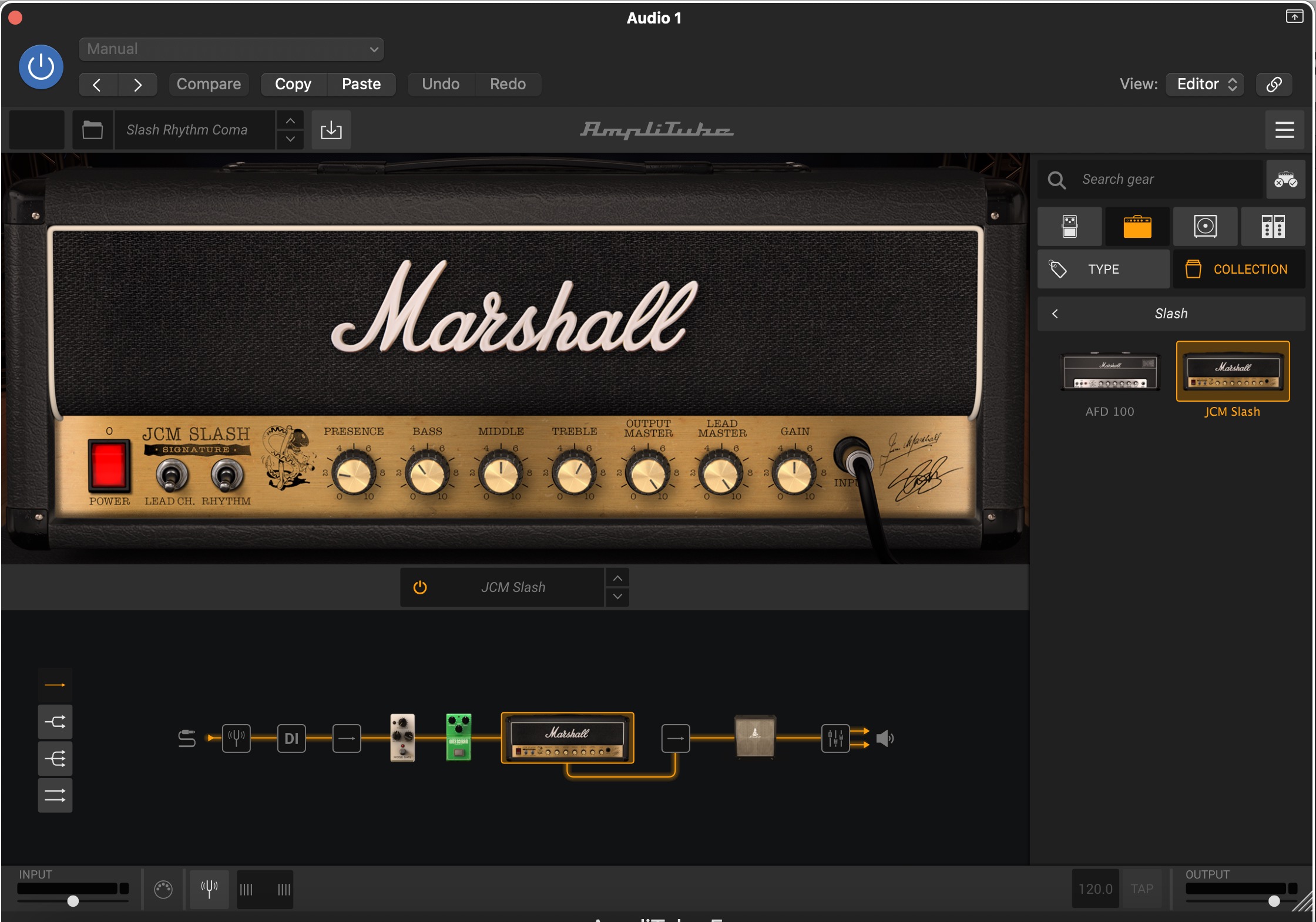
Task: Flip the LEAD CH. toggle switch
Action: click(x=172, y=475)
